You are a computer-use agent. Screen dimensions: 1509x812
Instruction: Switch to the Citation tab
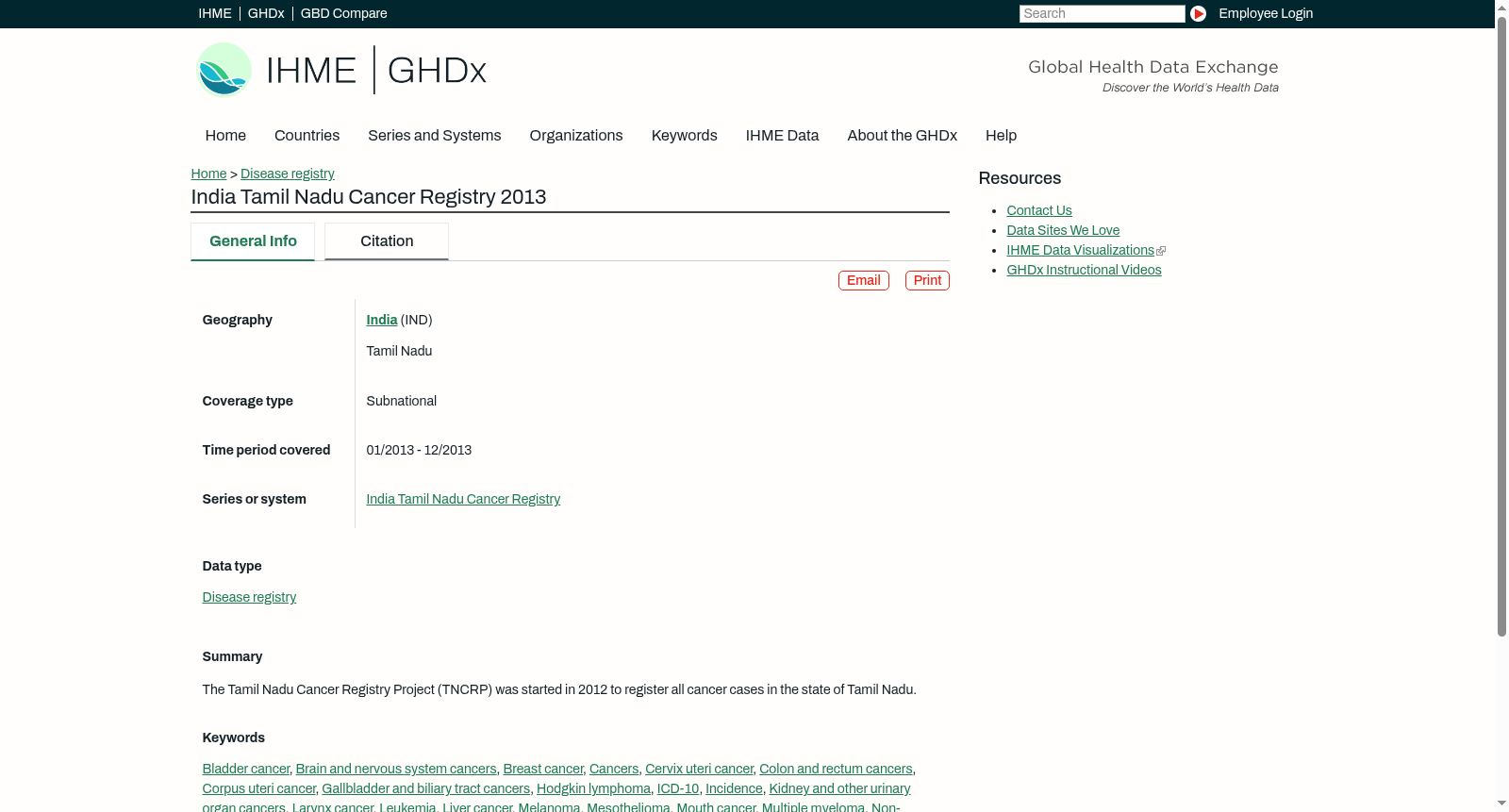tap(387, 241)
